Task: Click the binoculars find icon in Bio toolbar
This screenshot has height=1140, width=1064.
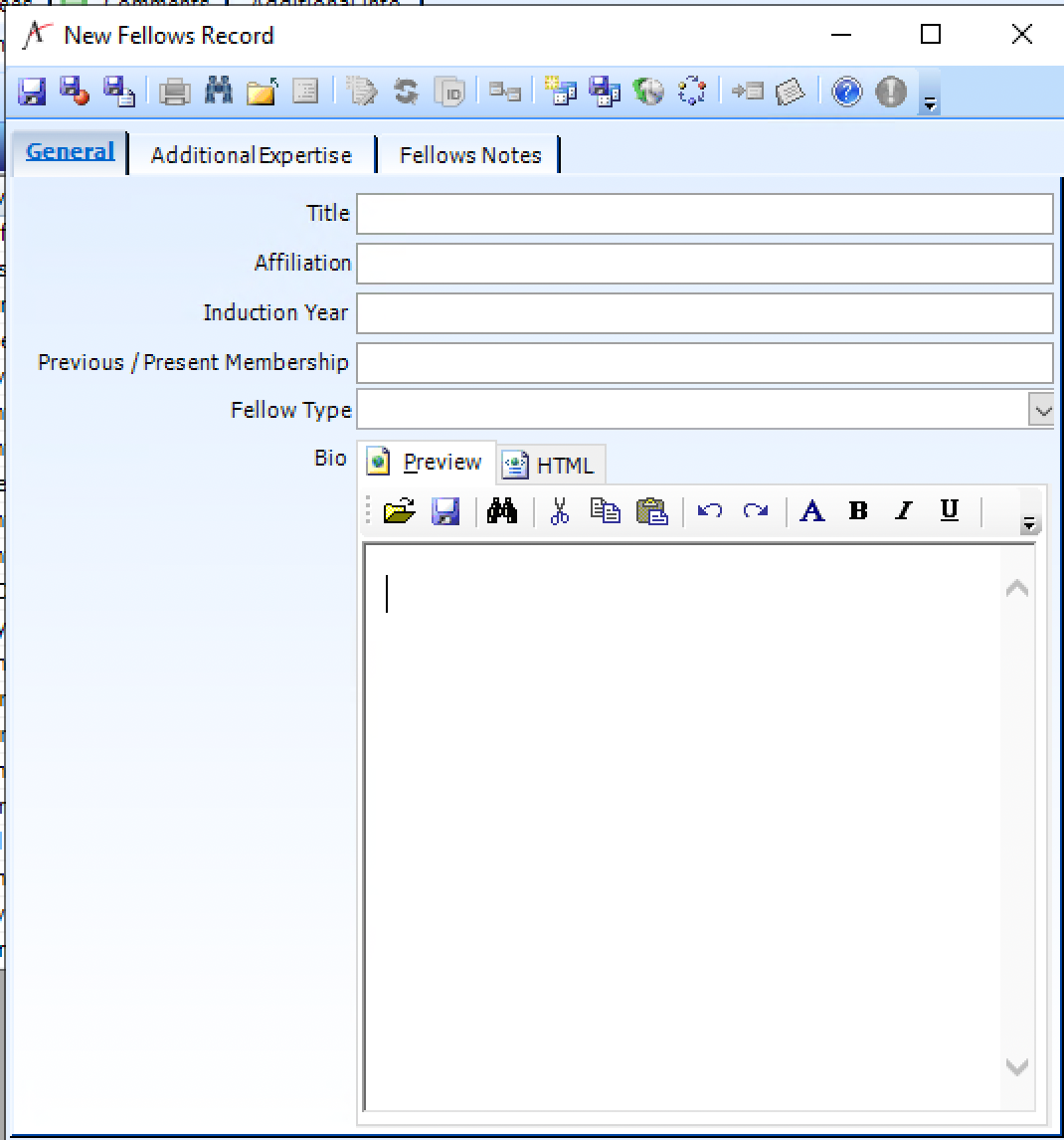Action: coord(502,511)
